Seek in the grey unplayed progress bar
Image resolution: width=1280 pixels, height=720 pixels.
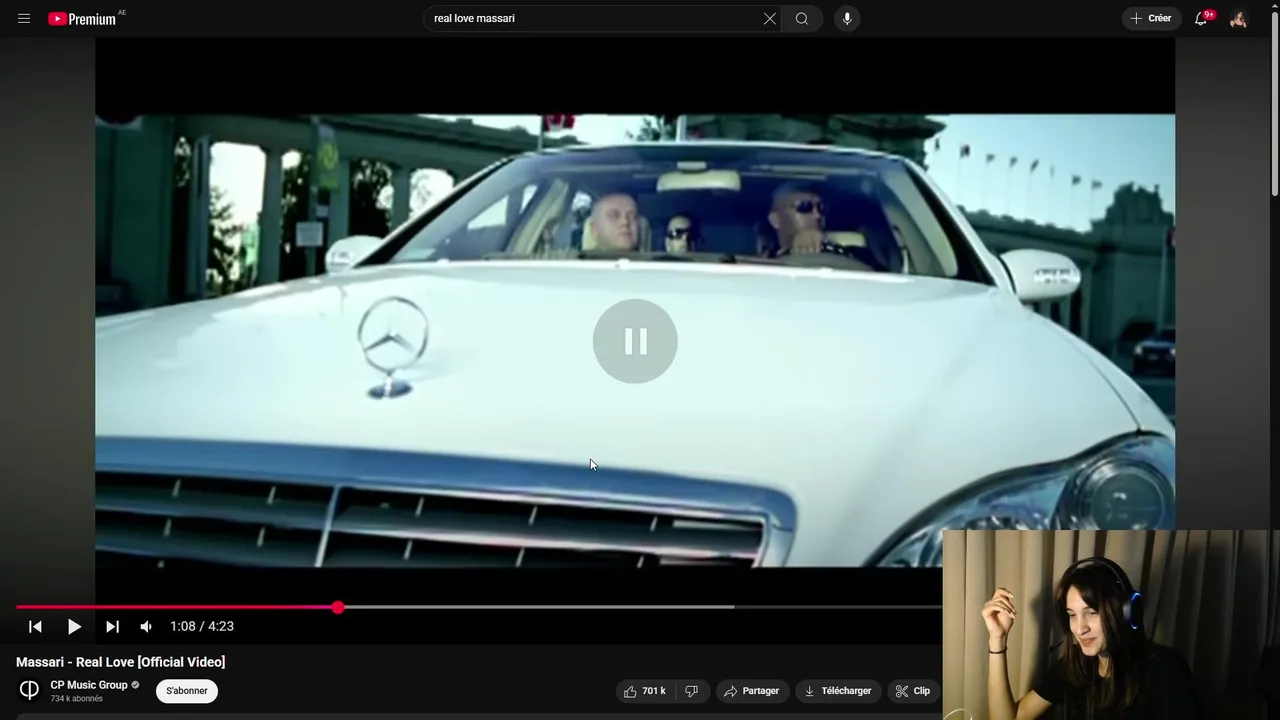click(640, 607)
